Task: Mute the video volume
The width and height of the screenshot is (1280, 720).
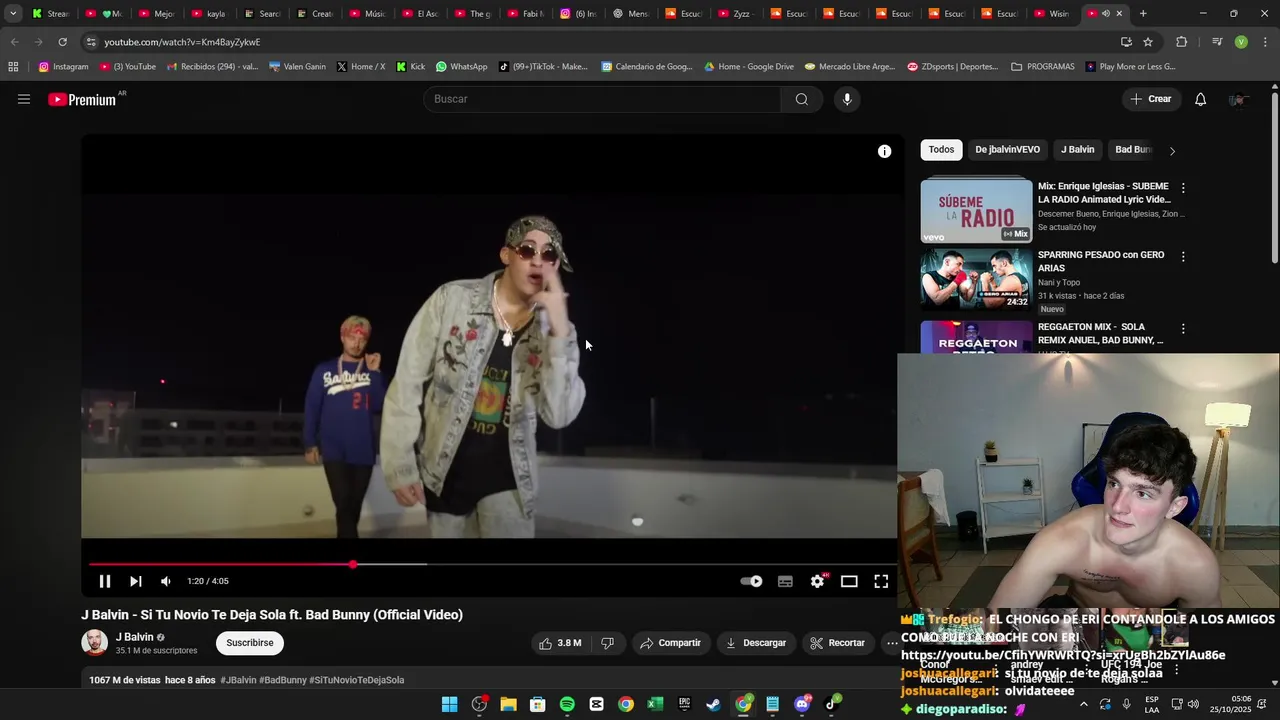Action: (x=166, y=581)
